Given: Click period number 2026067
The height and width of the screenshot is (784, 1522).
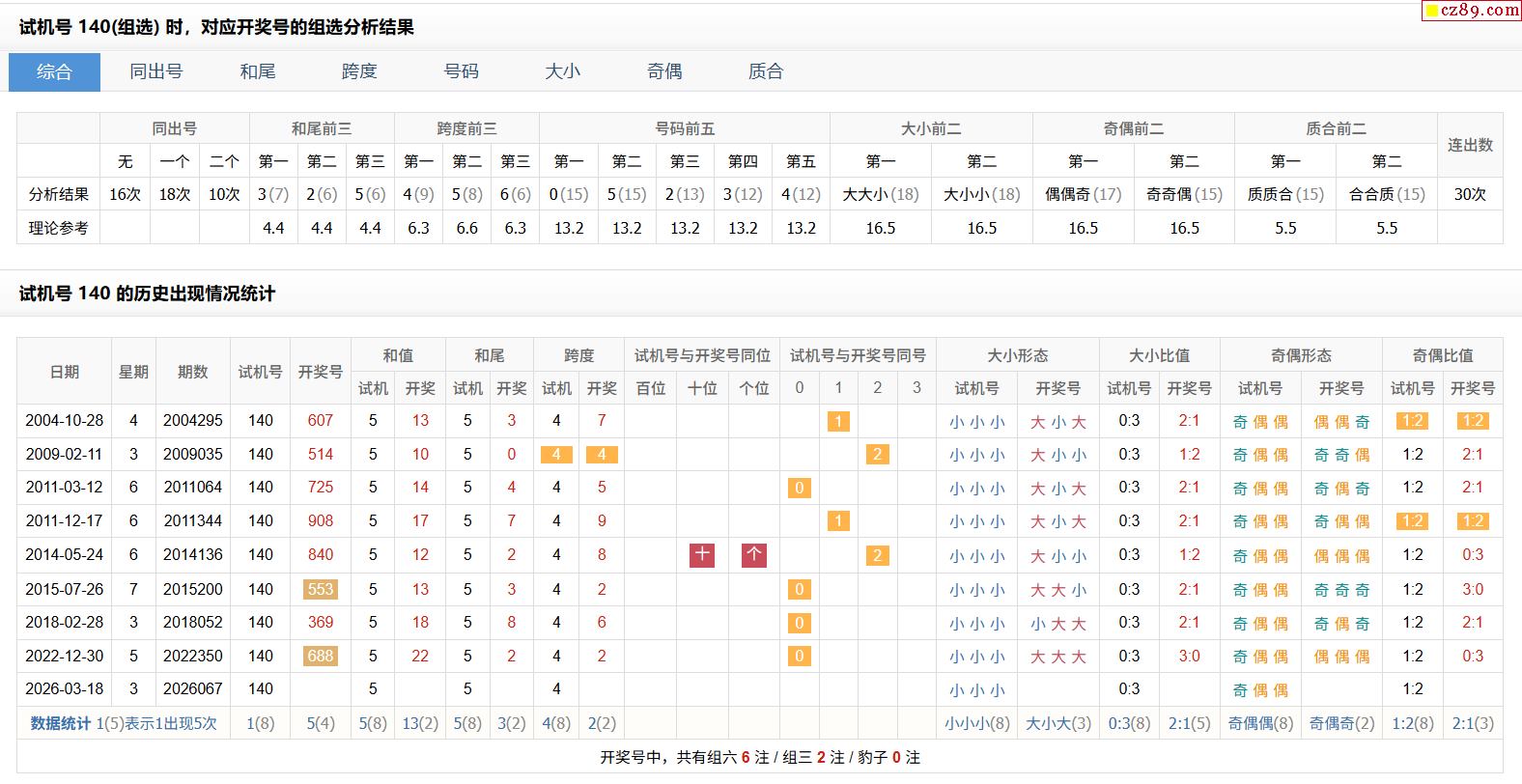Looking at the screenshot, I should pos(192,689).
